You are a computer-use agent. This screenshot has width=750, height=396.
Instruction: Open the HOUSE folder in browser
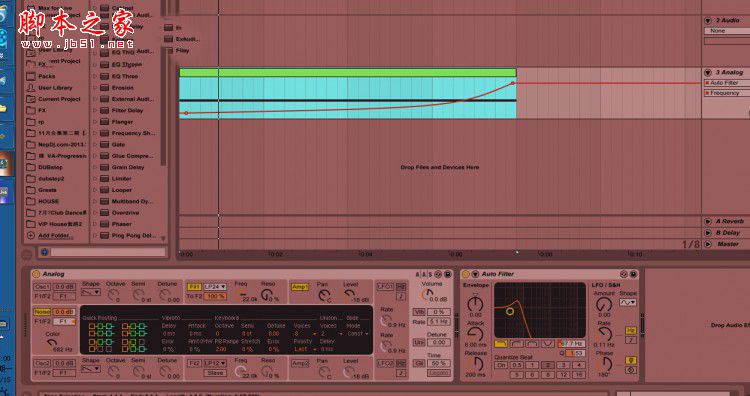click(49, 201)
